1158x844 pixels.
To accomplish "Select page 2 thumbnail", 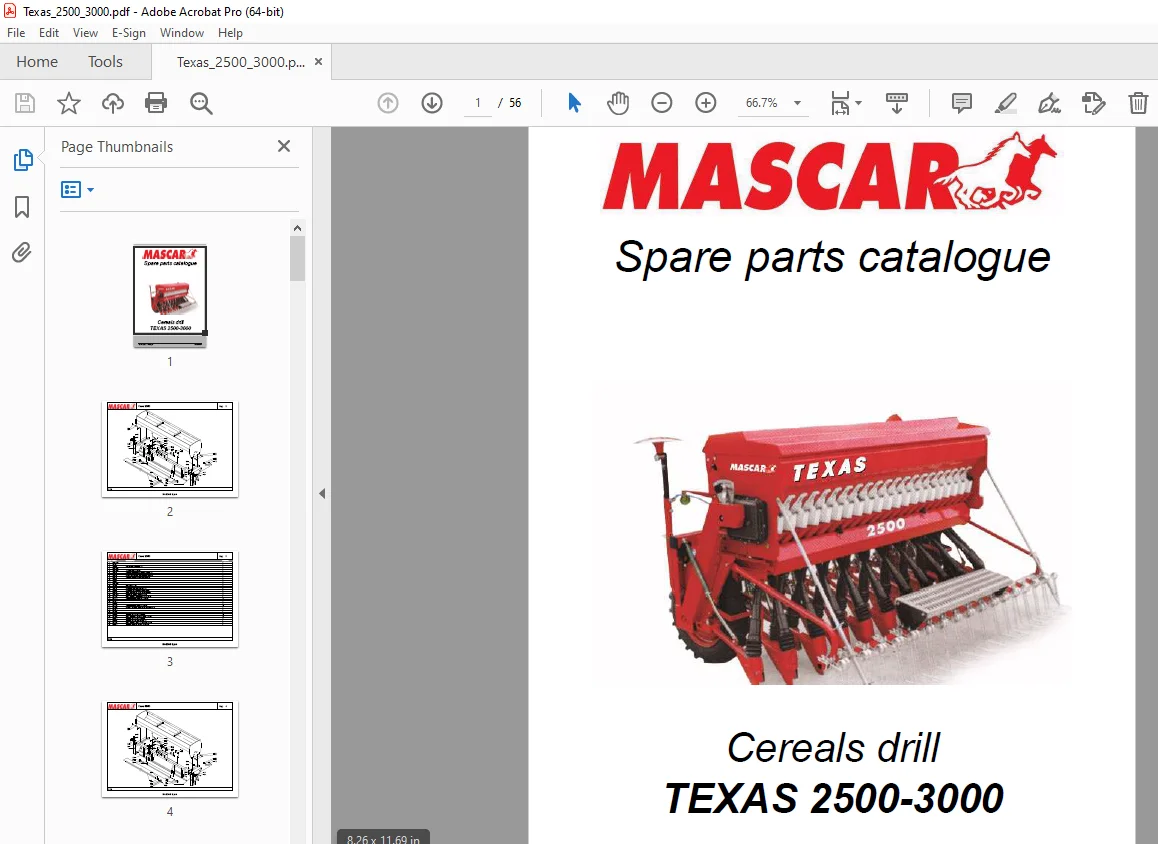I will [170, 449].
